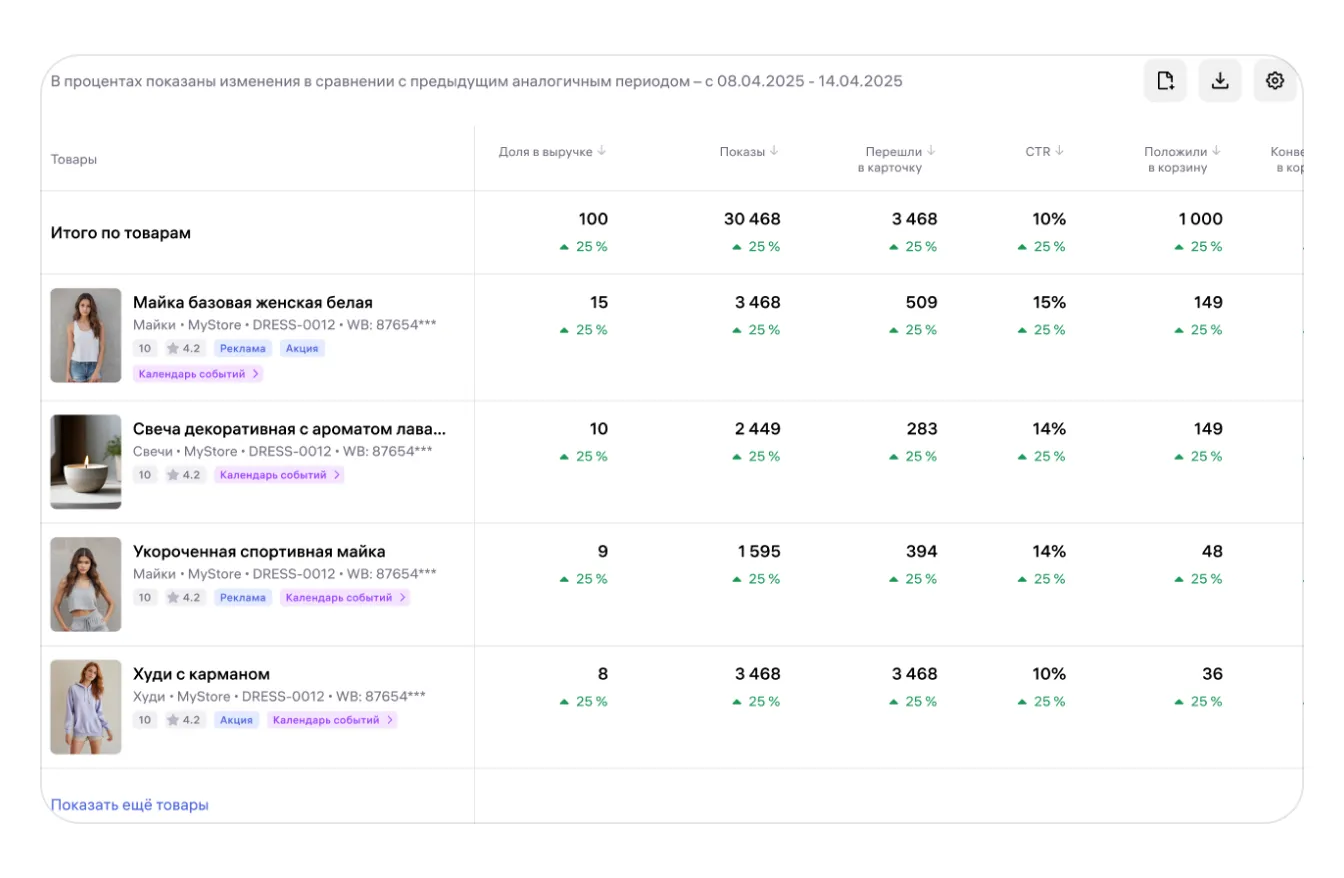Click the Итого по товарам row label
This screenshot has width=1344, height=878.
tap(121, 233)
